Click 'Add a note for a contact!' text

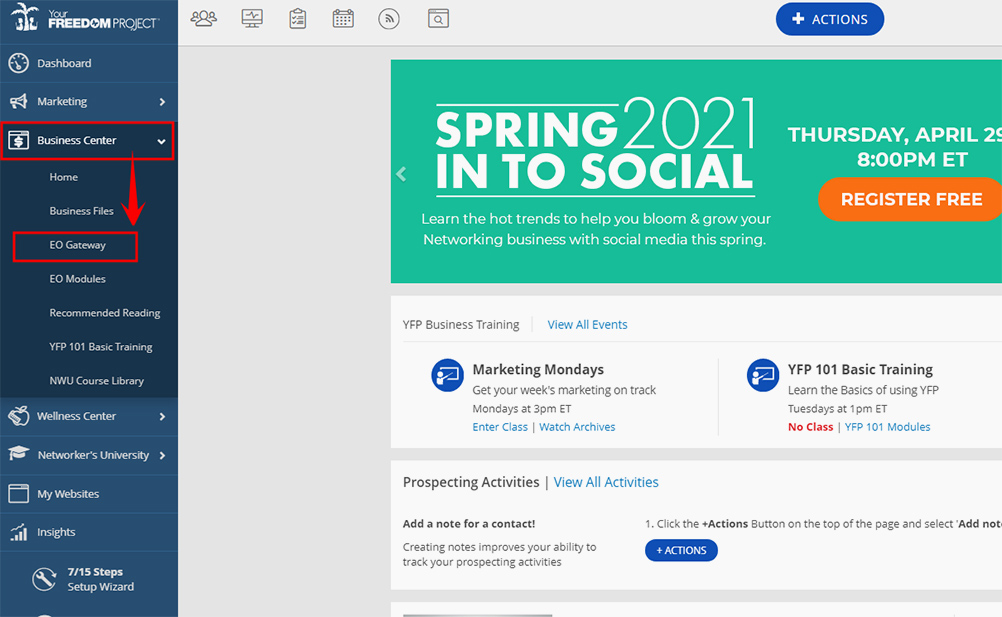coord(468,524)
